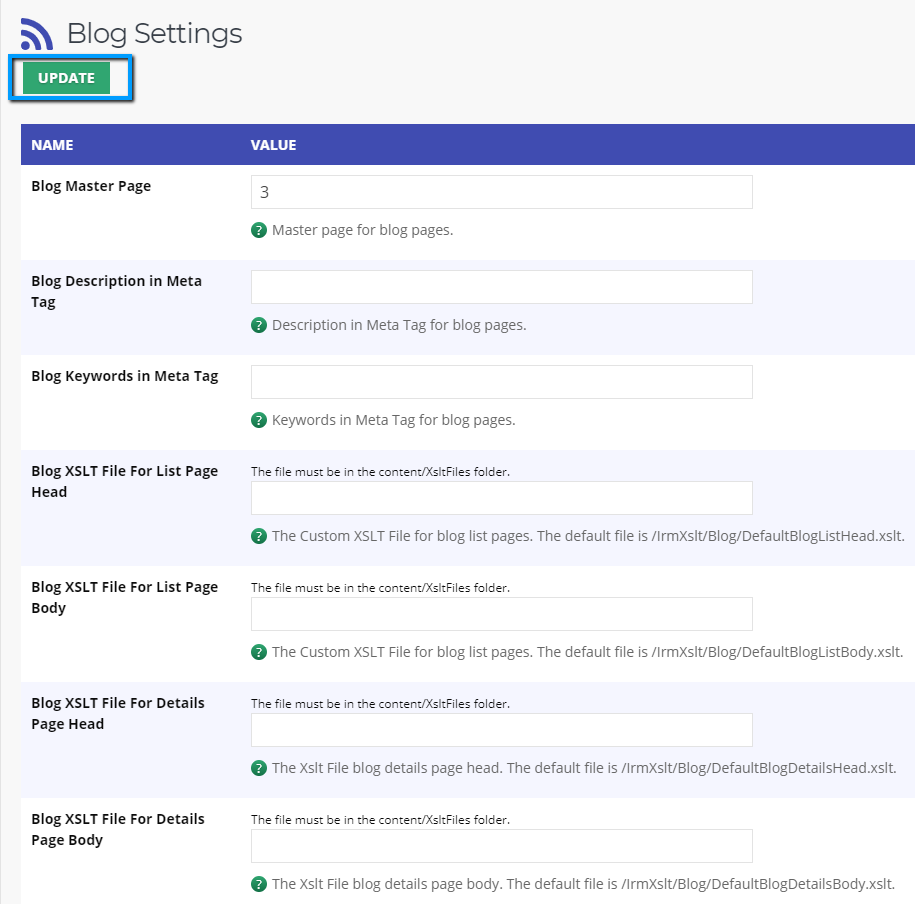
Task: Click help icon beside Description in Meta Tag
Action: tap(259, 325)
